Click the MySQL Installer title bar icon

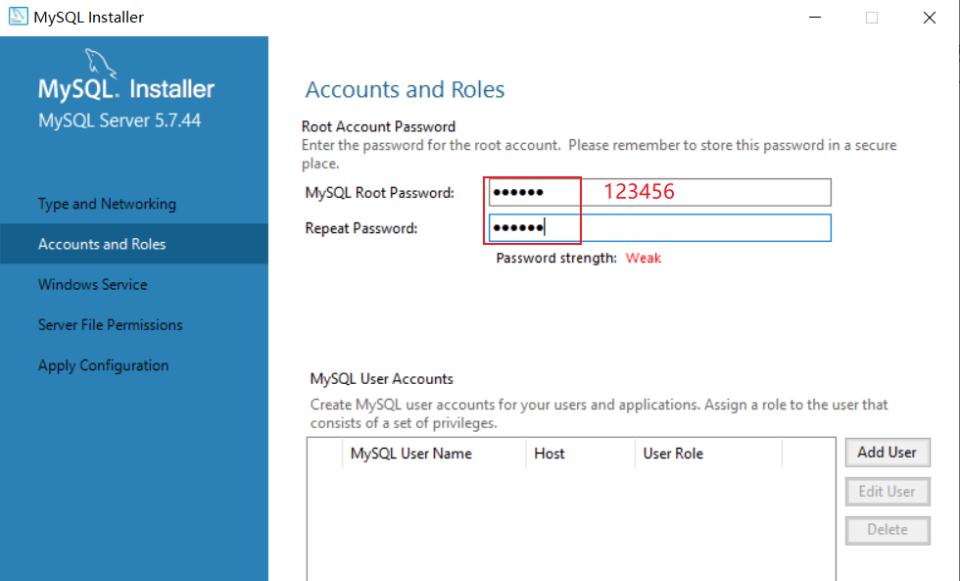point(18,17)
